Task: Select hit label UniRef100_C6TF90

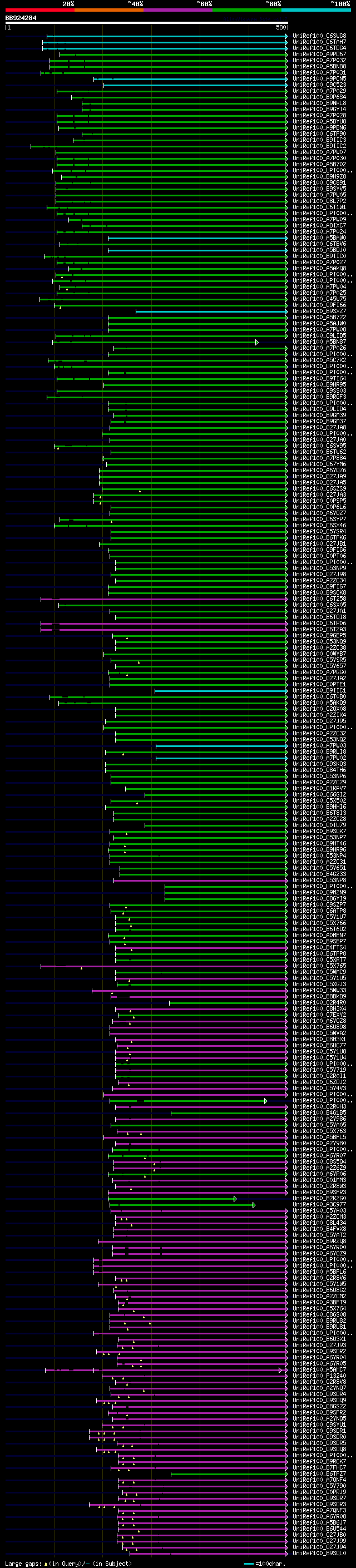Action: coord(319,134)
